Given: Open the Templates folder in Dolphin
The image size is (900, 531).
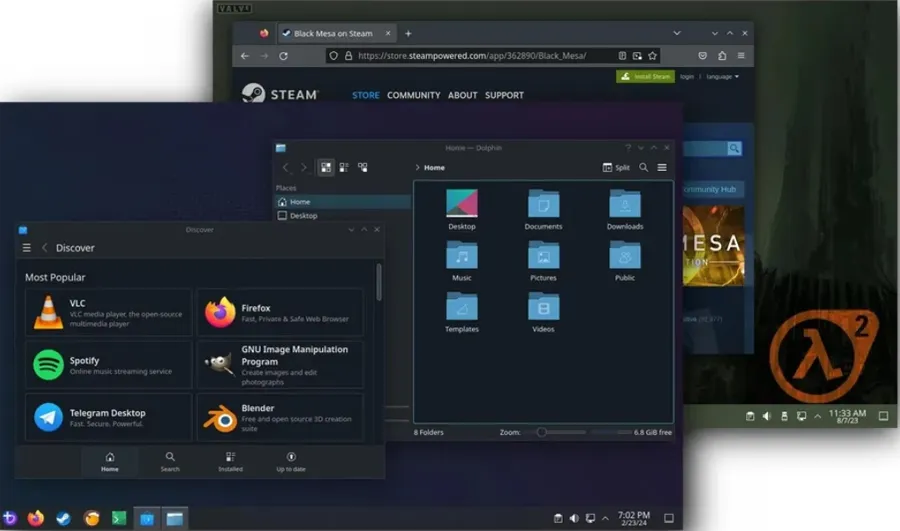Looking at the screenshot, I should click(x=461, y=312).
